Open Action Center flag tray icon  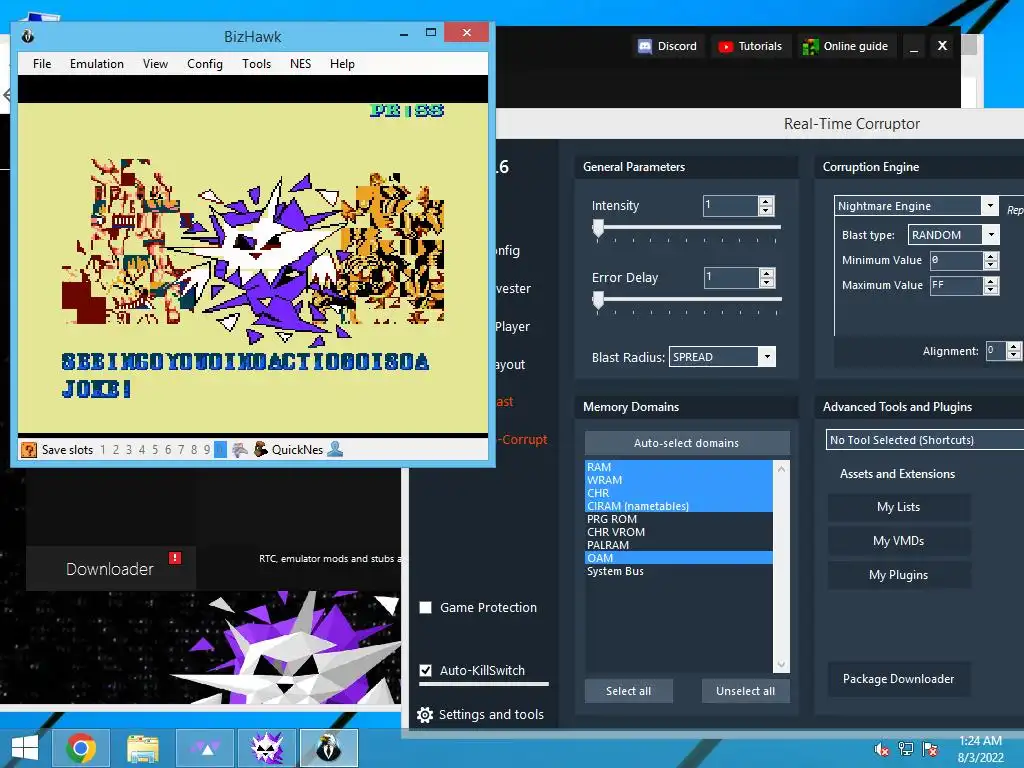pyautogui.click(x=930, y=748)
